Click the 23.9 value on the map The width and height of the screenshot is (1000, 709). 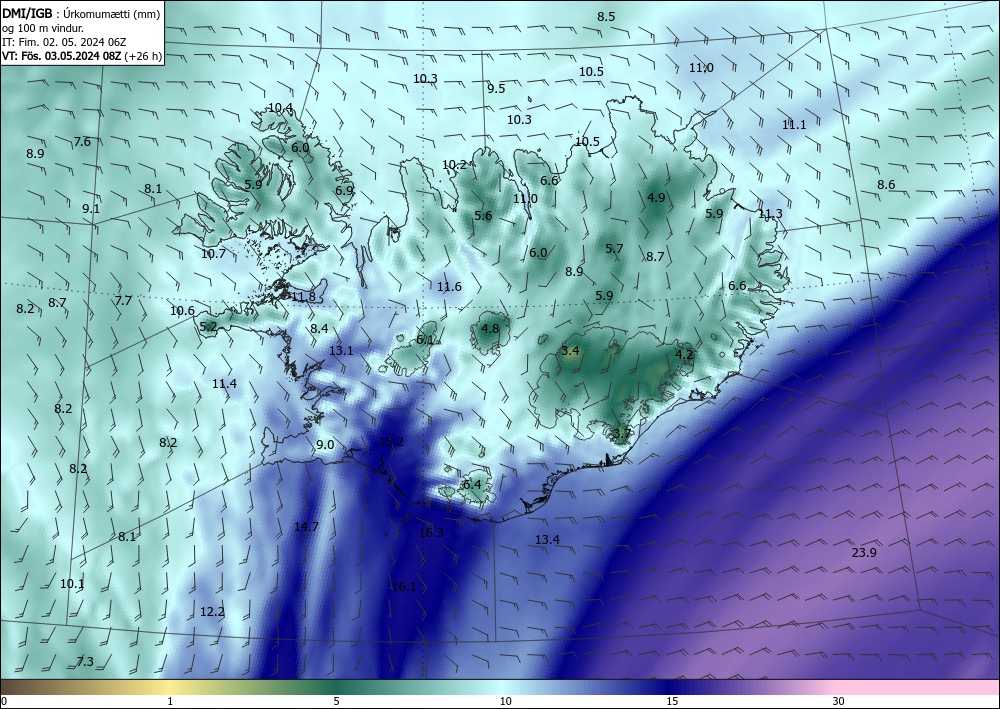point(864,553)
